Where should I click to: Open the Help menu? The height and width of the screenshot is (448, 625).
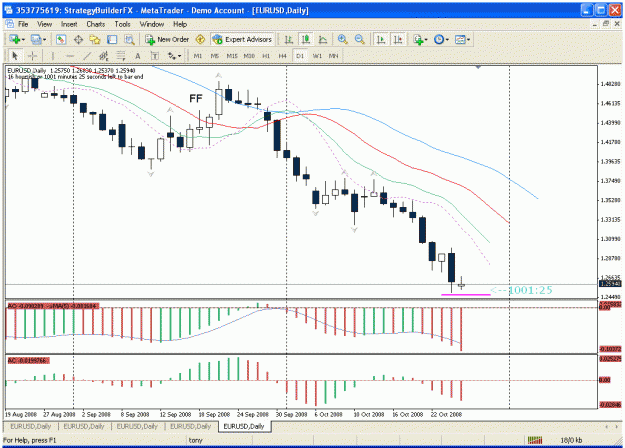(x=180, y=24)
